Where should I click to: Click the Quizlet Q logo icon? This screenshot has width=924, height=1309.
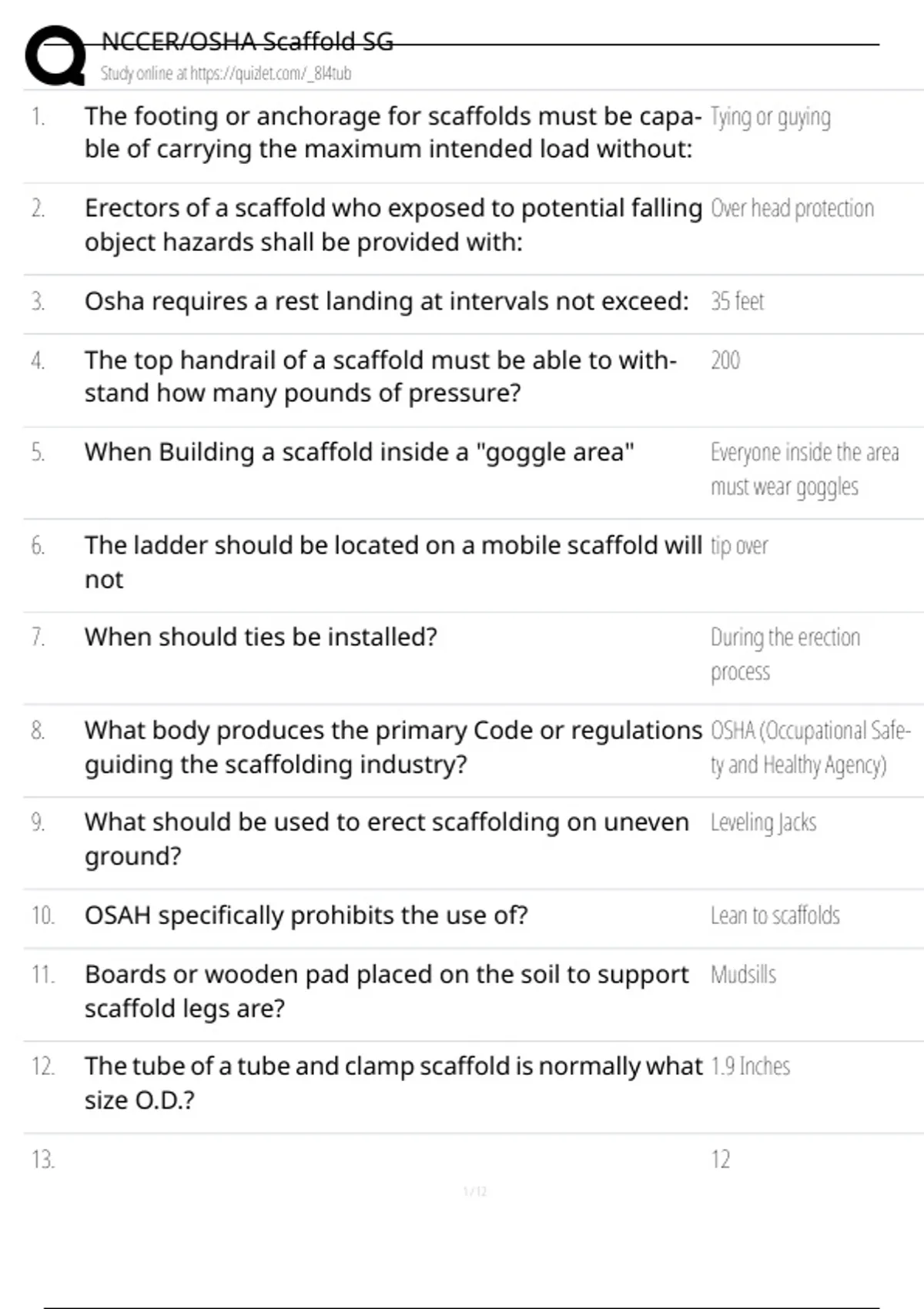tap(55, 55)
